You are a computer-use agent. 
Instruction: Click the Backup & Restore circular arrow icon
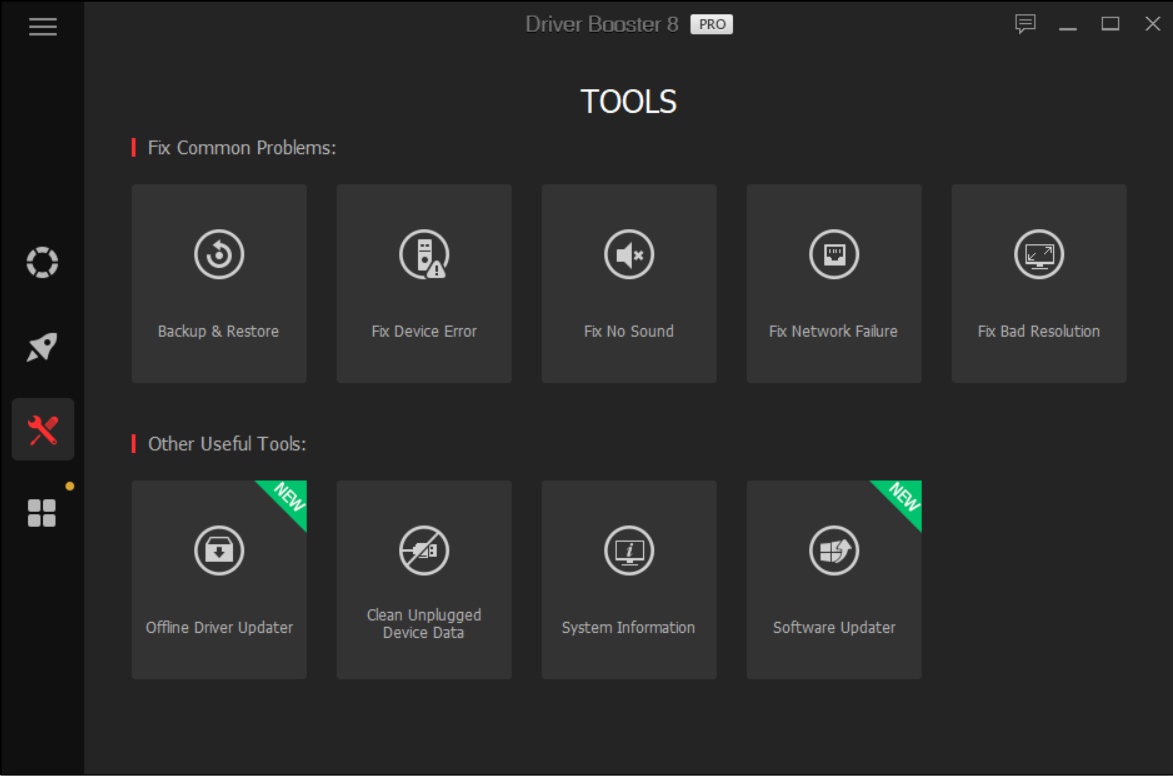tap(219, 255)
